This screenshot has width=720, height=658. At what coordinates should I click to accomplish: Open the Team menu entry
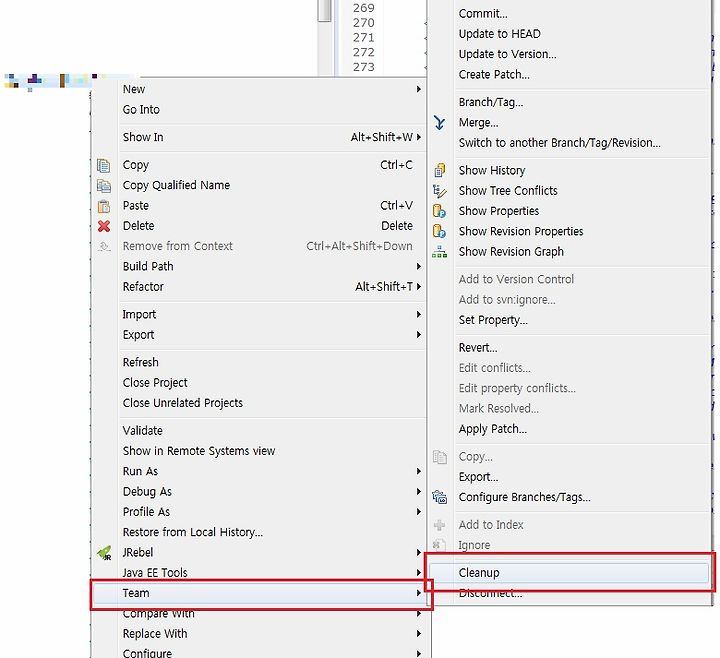(x=260, y=593)
